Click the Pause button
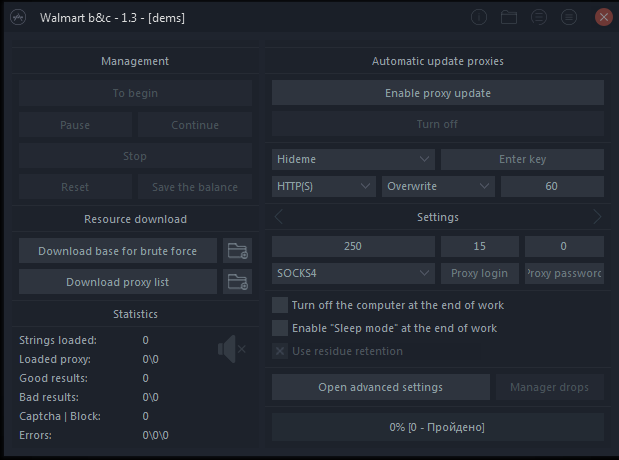This screenshot has height=460, width=619. point(75,125)
